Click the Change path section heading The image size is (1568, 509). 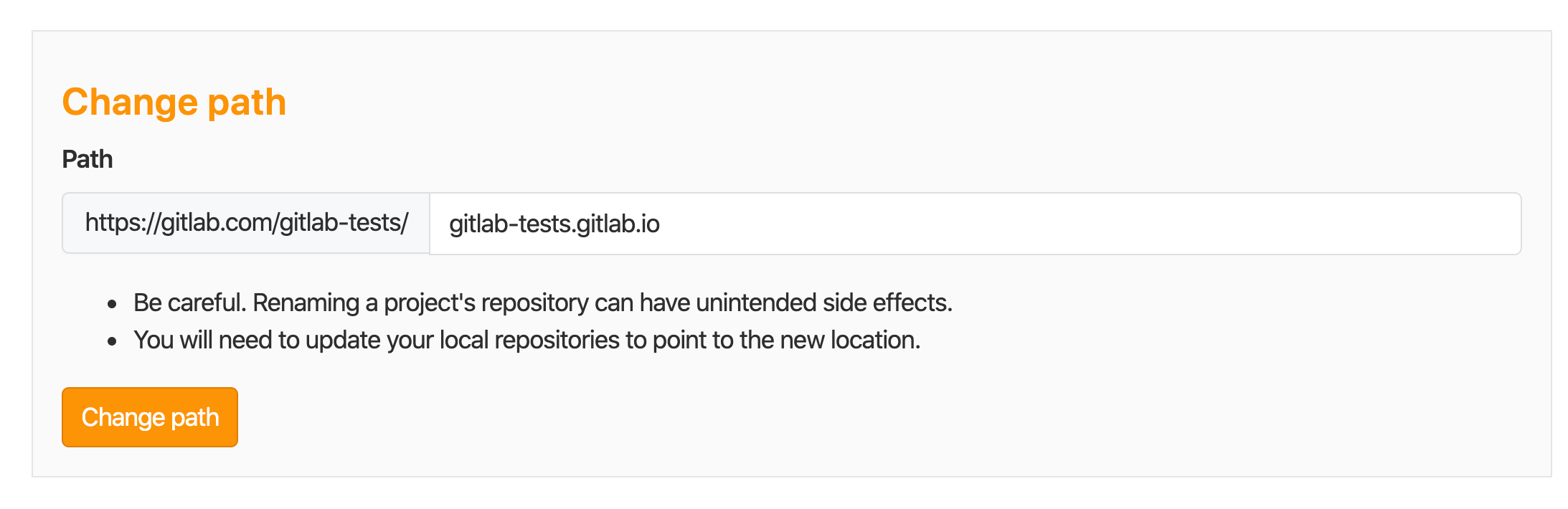pos(174,102)
